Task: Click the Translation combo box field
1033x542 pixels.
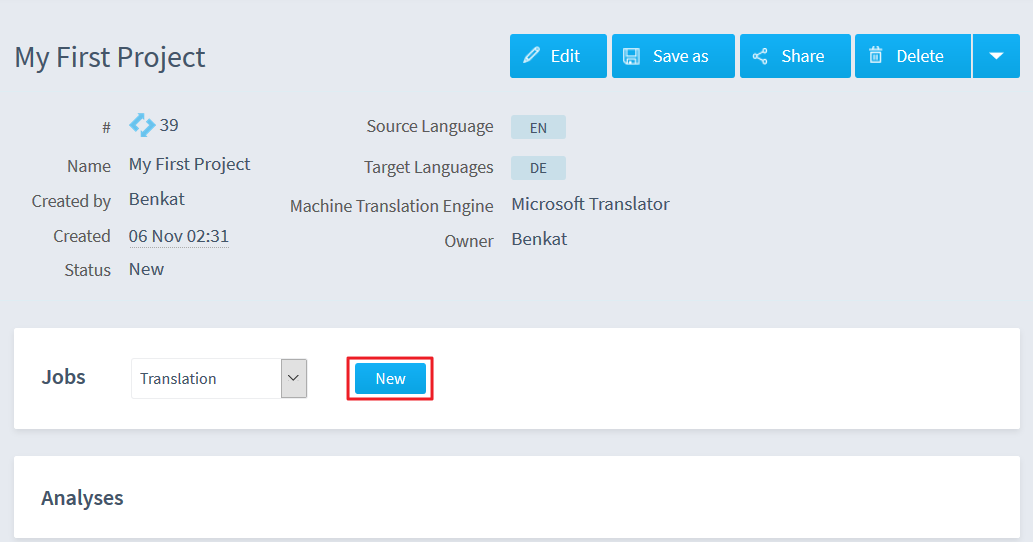Action: pos(219,378)
